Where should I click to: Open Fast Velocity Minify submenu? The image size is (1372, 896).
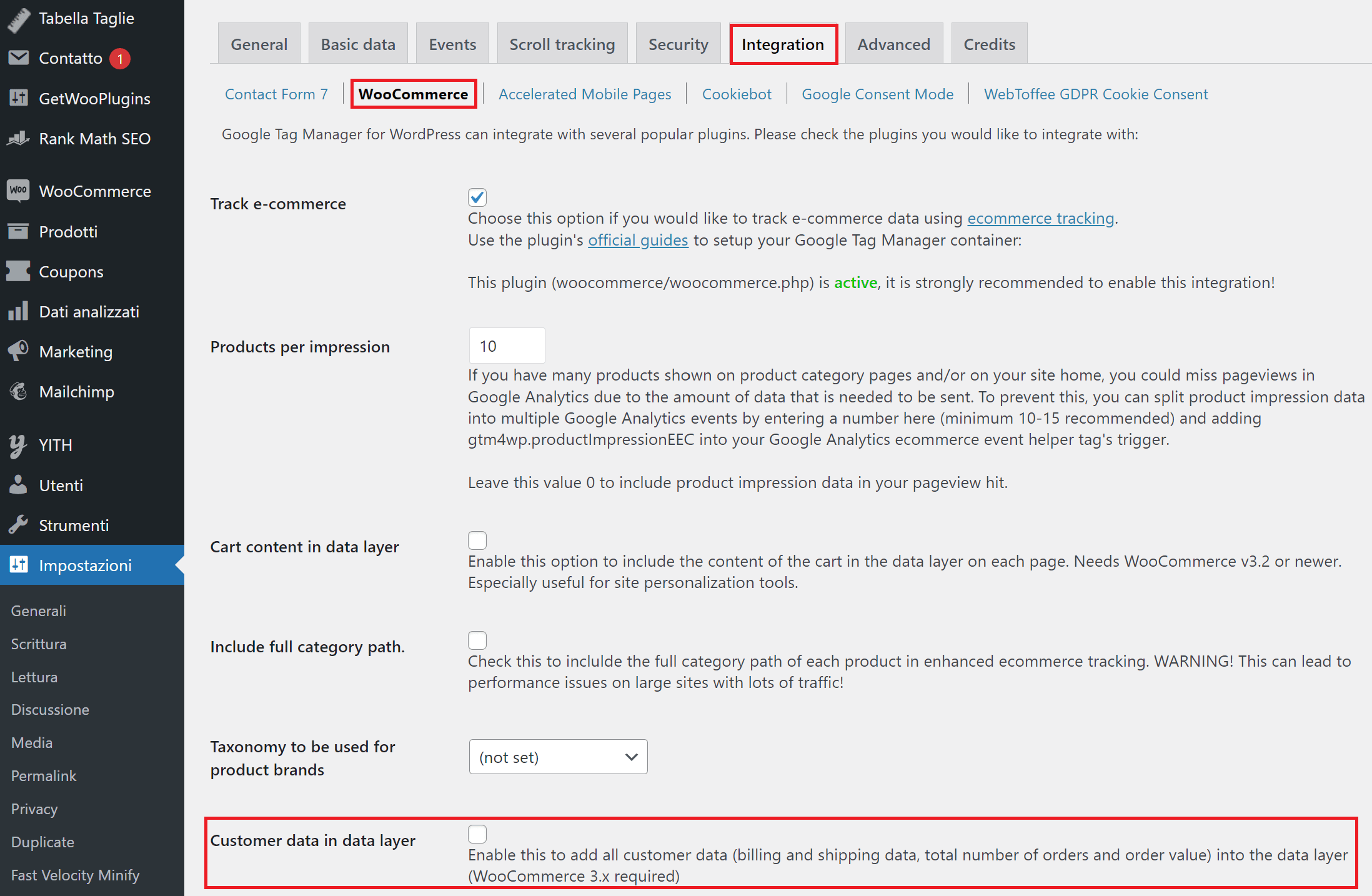click(75, 875)
